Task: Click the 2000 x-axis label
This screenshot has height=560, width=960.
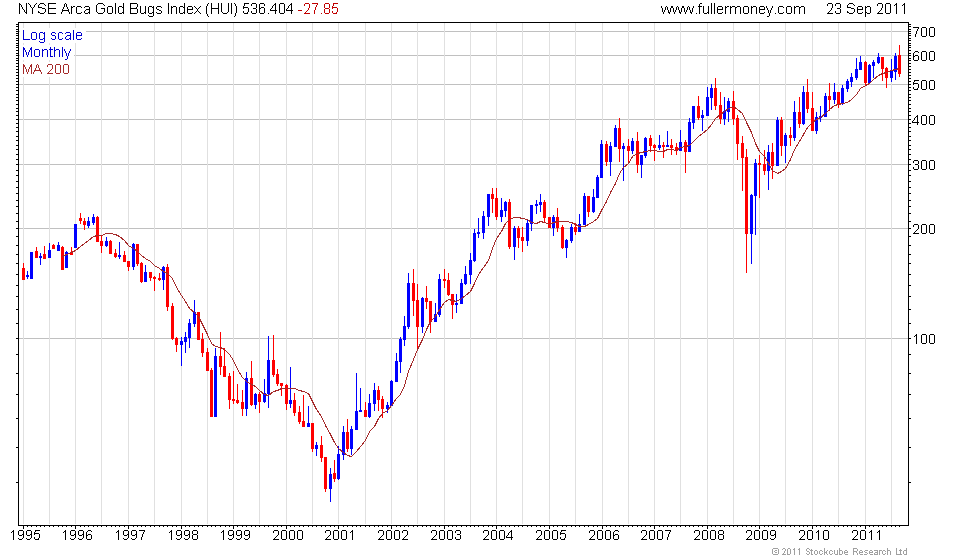Action: click(288, 536)
